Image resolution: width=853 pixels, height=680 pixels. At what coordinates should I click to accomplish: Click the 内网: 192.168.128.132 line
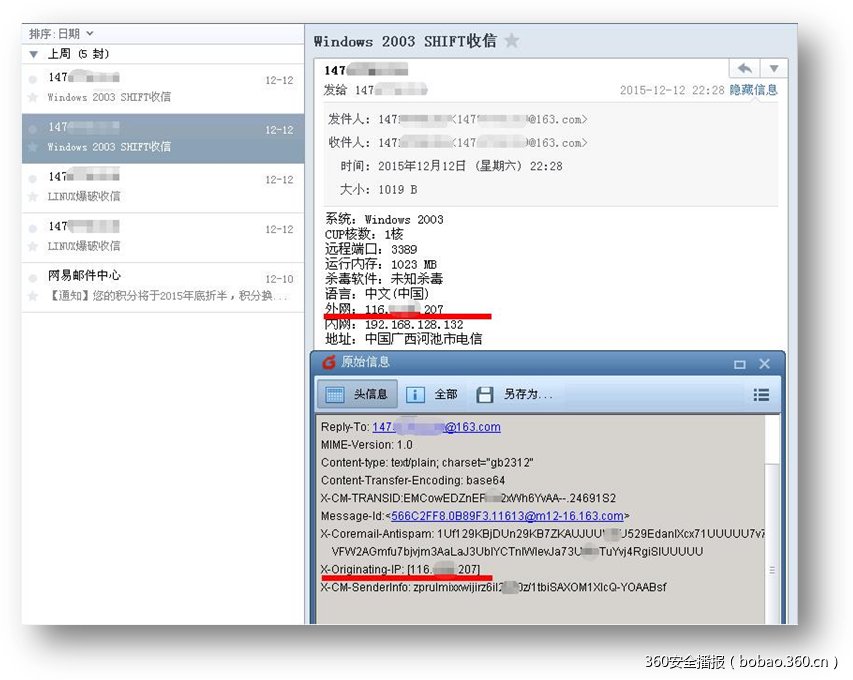394,324
